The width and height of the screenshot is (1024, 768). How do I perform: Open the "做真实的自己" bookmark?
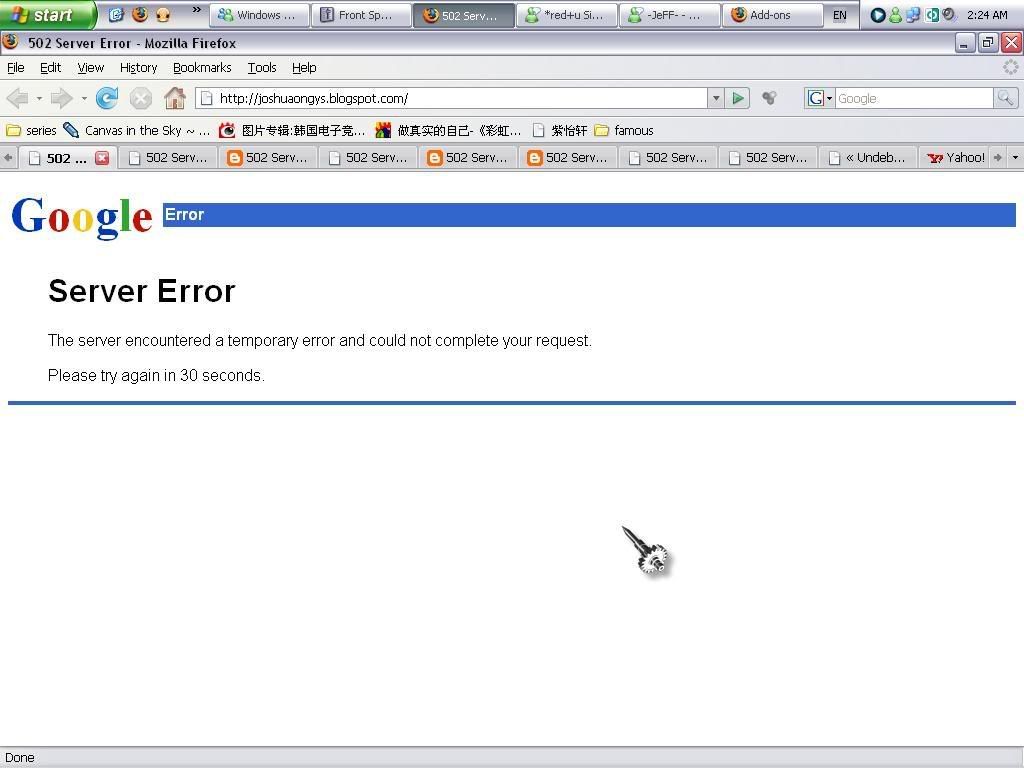click(448, 131)
